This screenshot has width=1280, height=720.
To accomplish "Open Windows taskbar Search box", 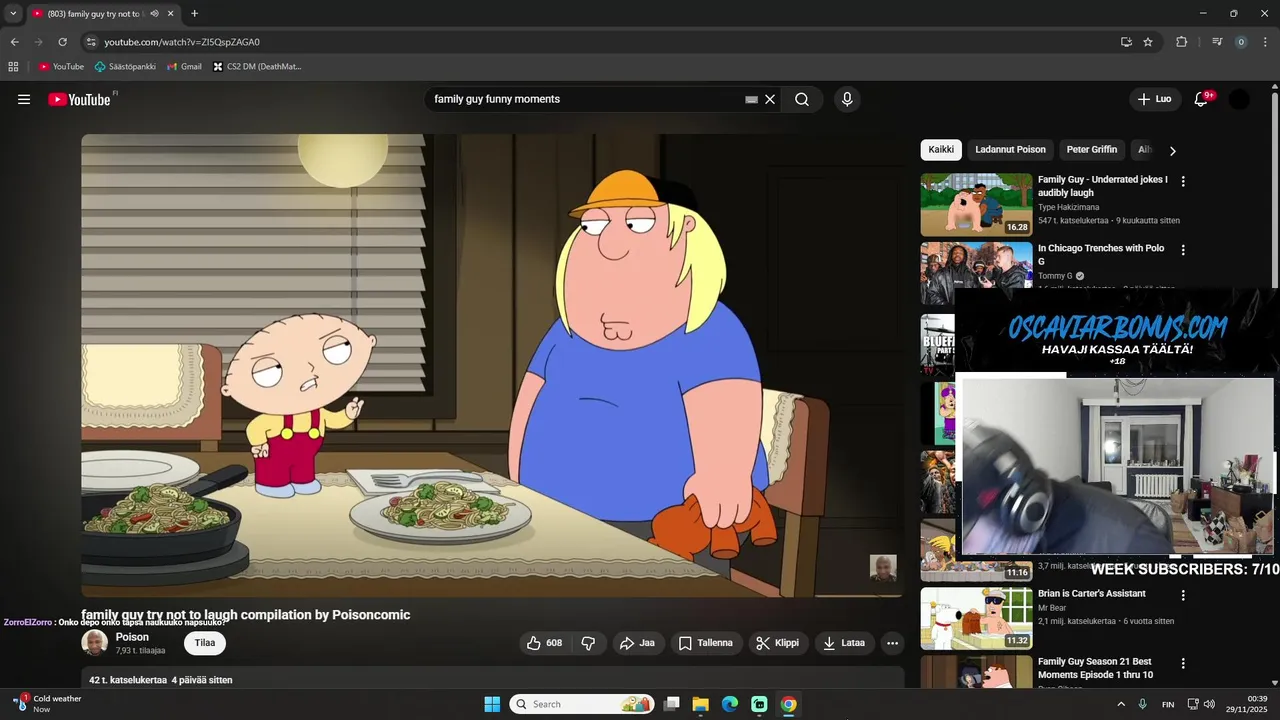I will pyautogui.click(x=583, y=704).
